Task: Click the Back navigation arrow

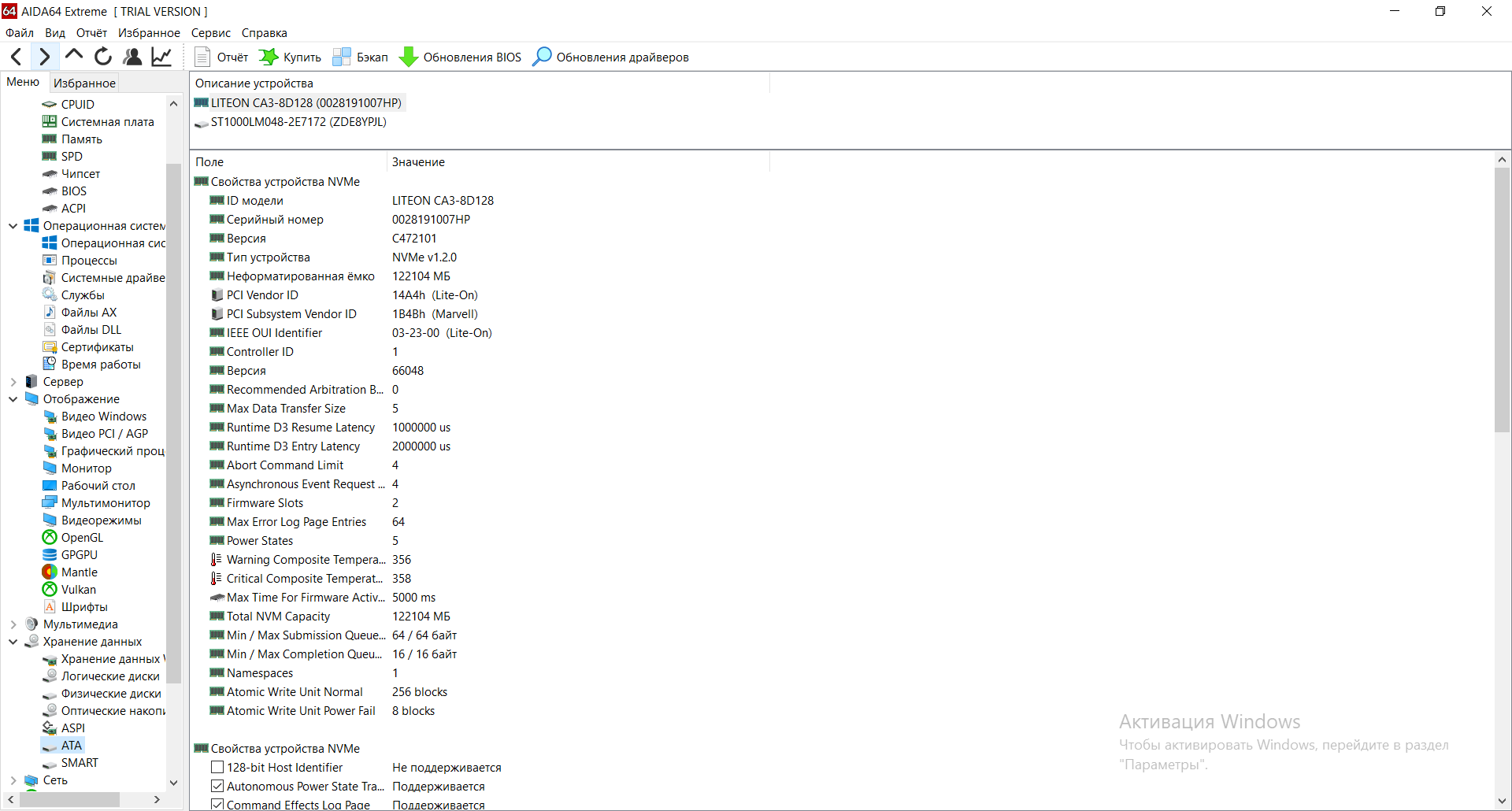Action: 16,57
